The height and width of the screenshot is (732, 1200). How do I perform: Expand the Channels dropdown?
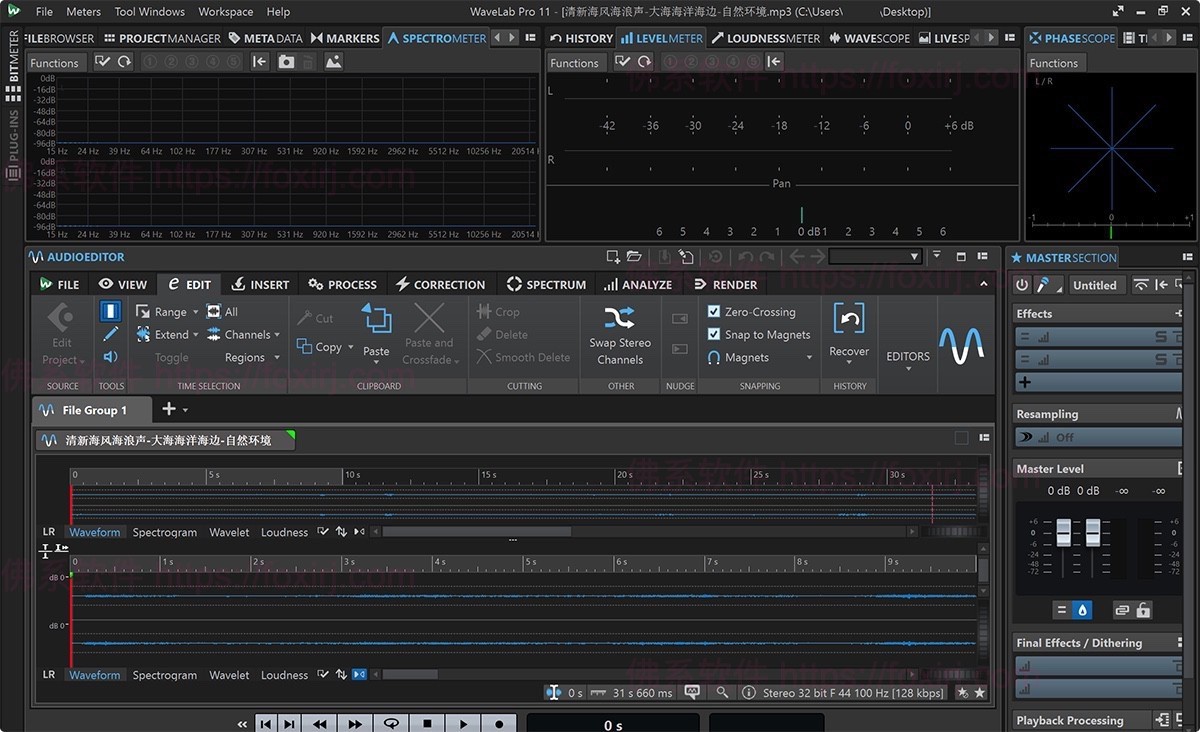tap(277, 334)
